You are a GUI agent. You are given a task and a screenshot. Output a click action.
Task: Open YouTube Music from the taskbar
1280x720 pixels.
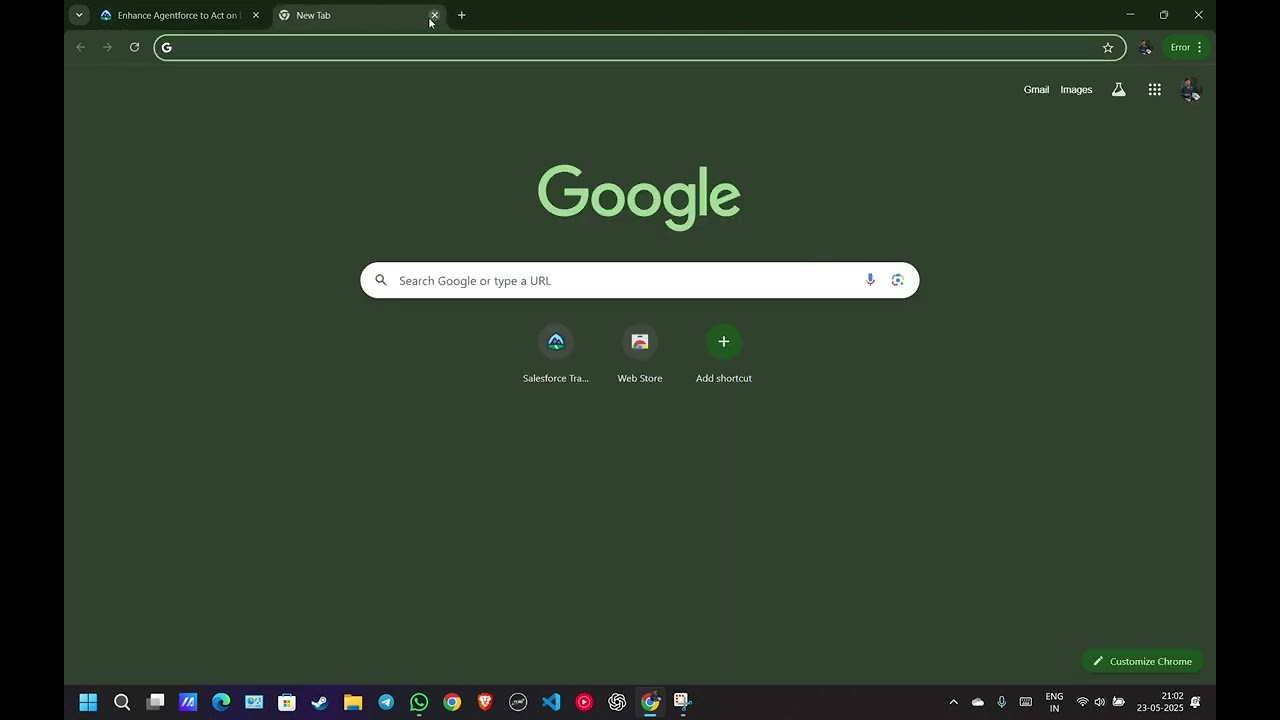(584, 702)
